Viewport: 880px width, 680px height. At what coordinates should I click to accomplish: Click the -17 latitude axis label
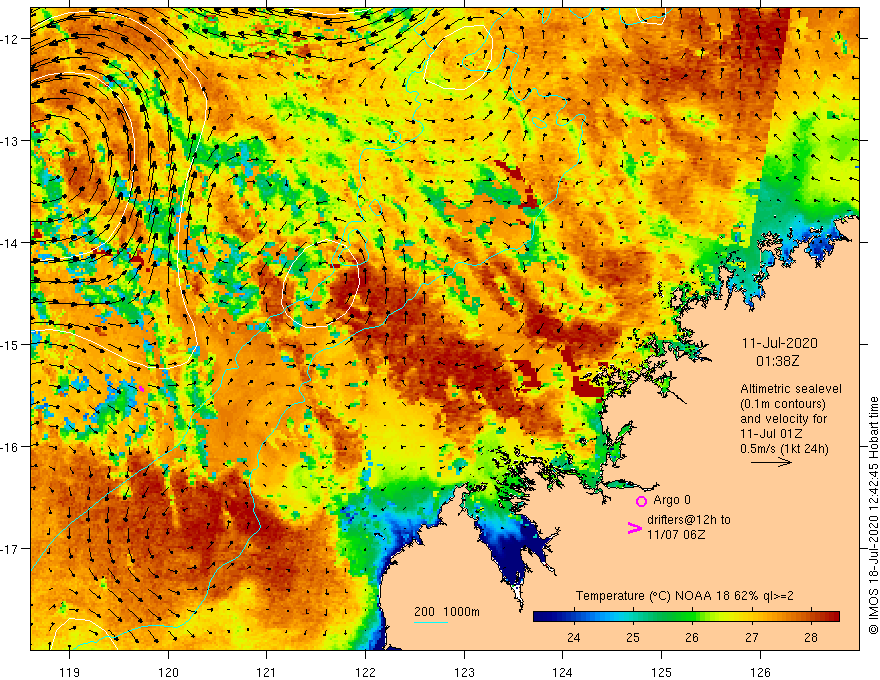point(10,549)
